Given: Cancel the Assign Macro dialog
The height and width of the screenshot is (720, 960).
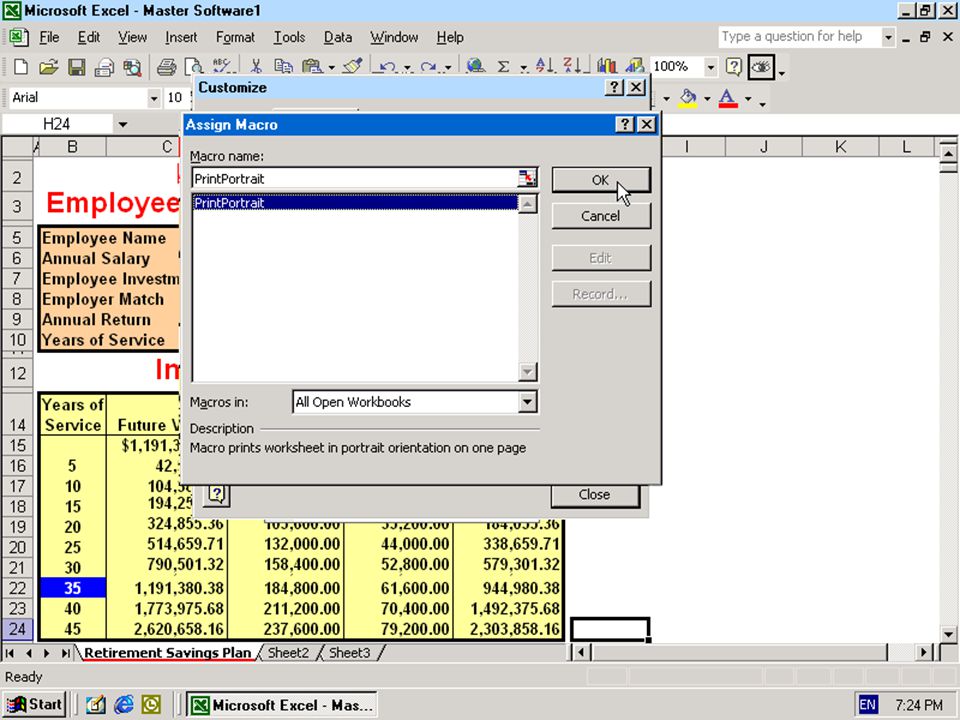Looking at the screenshot, I should point(601,216).
